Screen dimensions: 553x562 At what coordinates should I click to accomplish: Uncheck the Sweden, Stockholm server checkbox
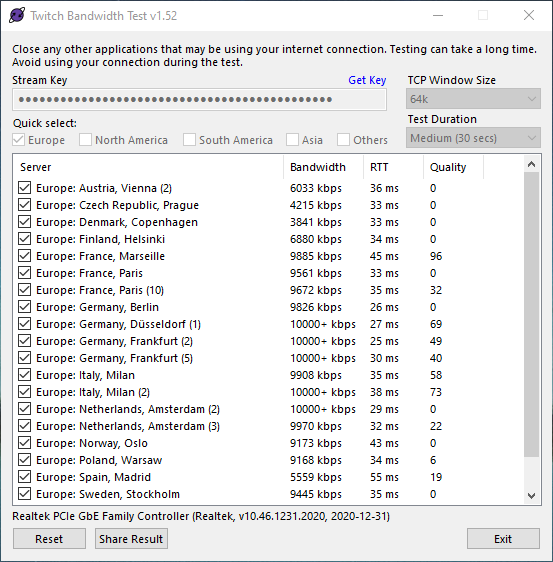(x=24, y=494)
